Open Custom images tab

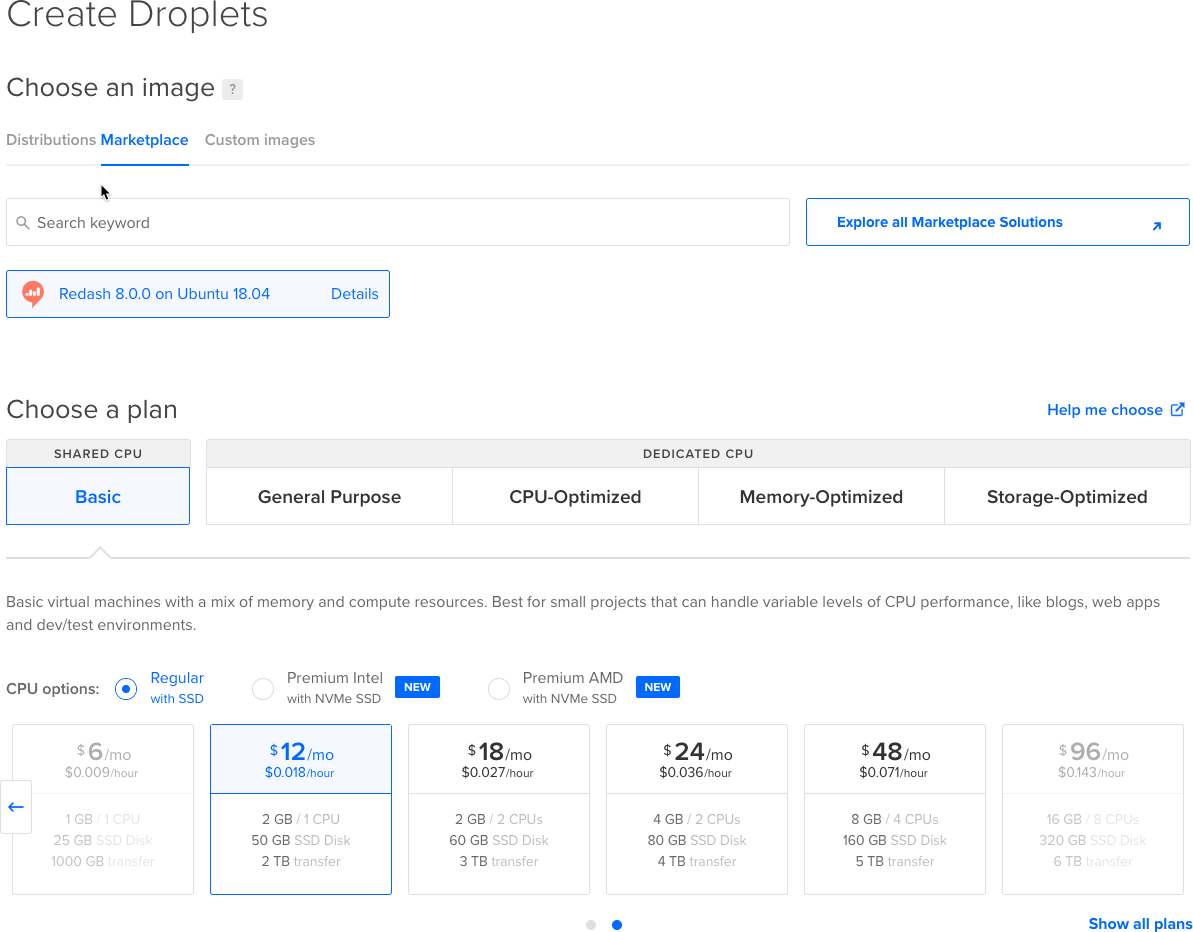click(x=259, y=140)
